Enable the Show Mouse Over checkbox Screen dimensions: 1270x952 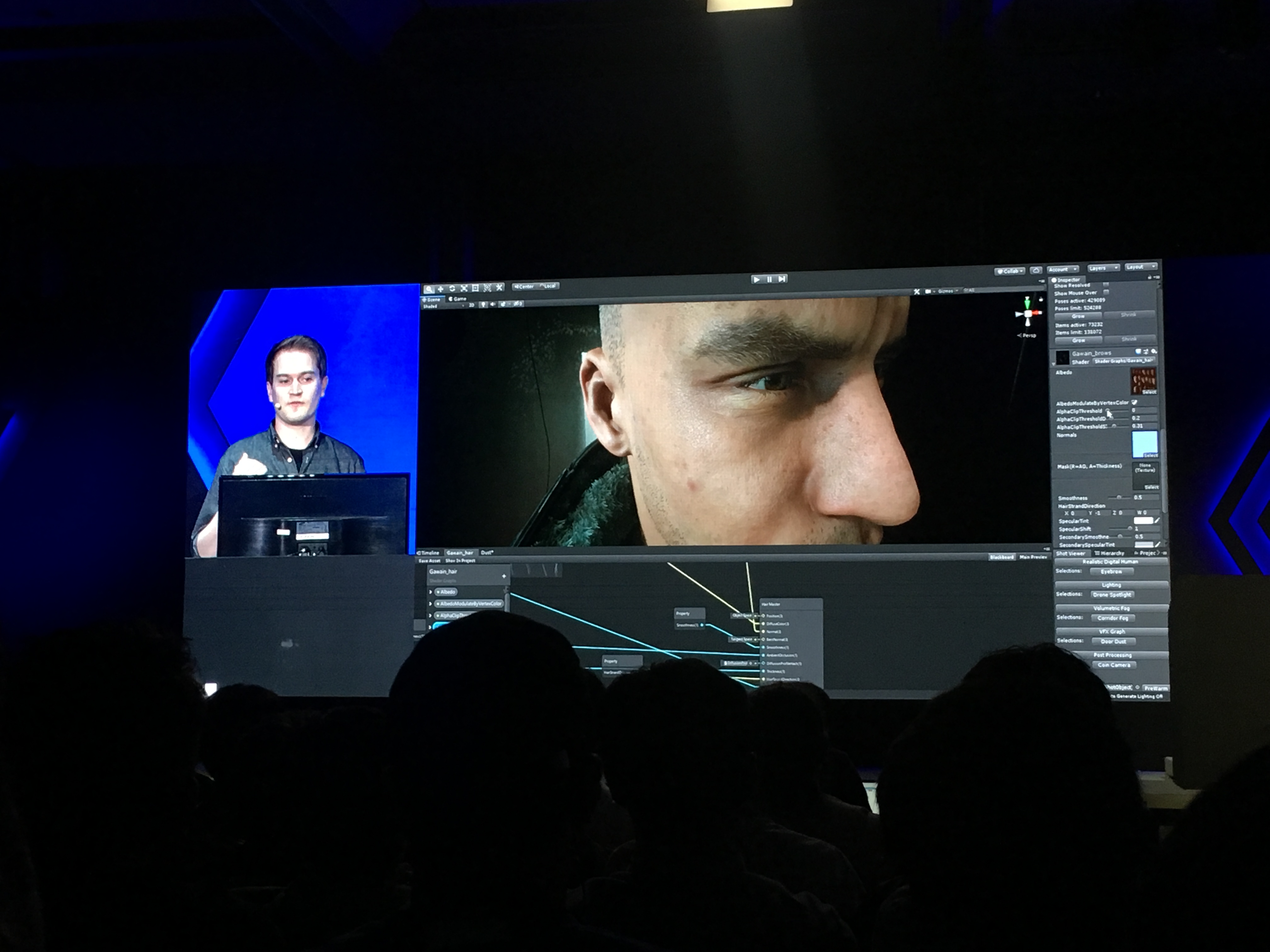pyautogui.click(x=1106, y=292)
